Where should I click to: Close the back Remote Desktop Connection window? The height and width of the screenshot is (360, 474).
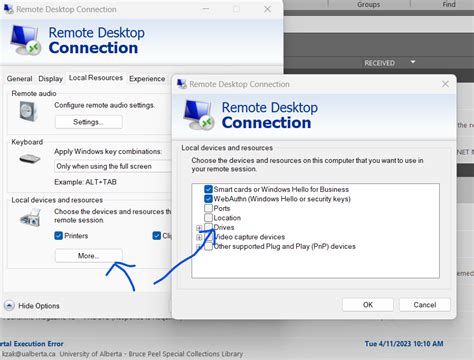pyautogui.click(x=267, y=9)
